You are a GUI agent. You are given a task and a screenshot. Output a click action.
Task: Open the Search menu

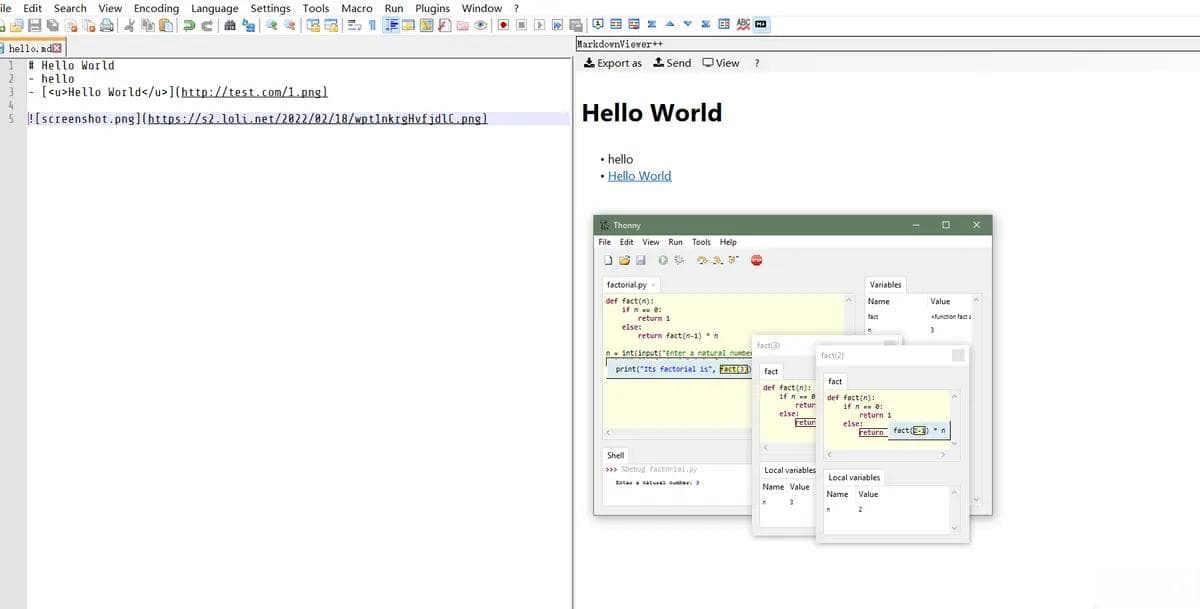pyautogui.click(x=70, y=8)
